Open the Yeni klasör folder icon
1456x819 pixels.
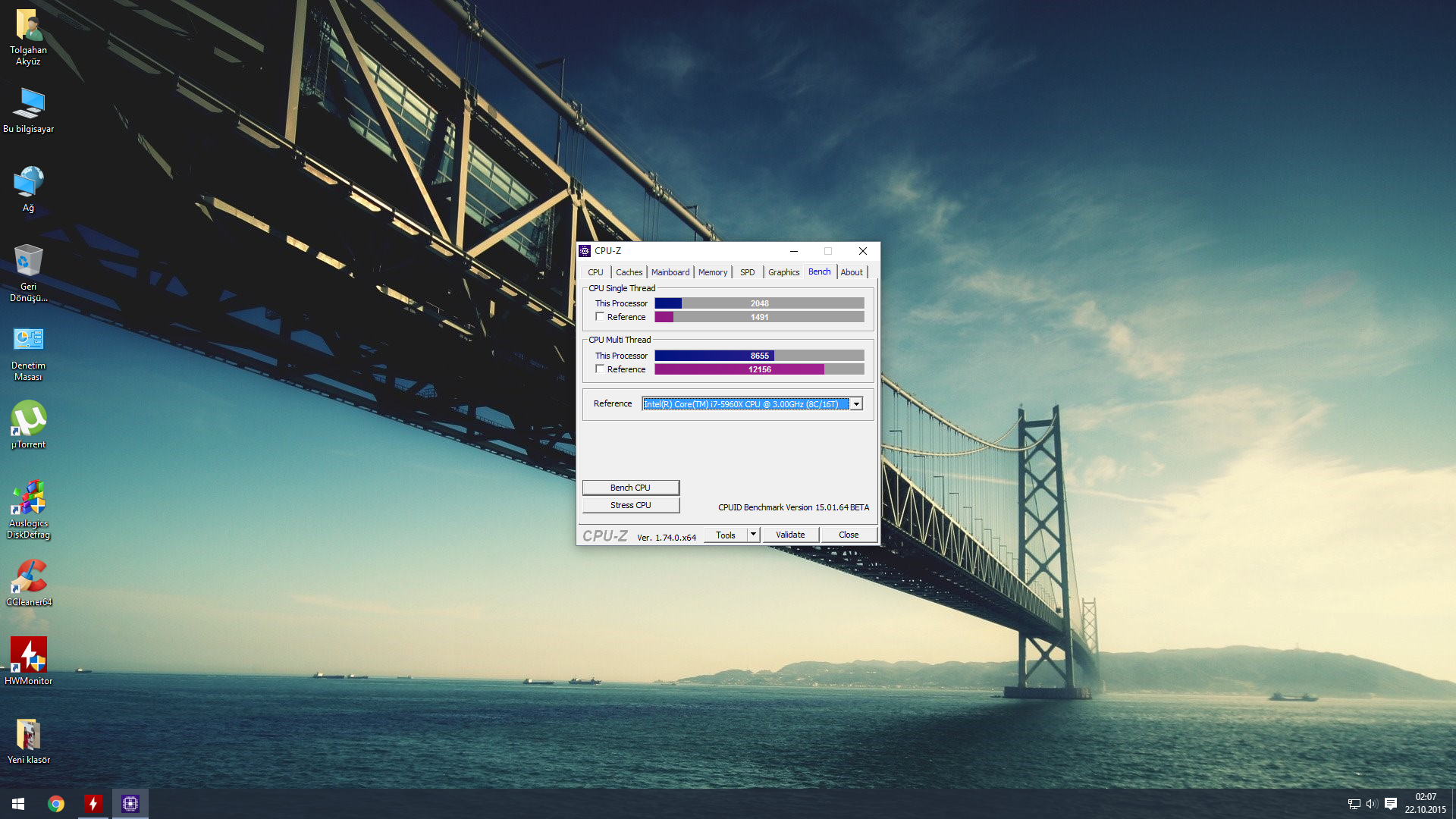[x=28, y=741]
